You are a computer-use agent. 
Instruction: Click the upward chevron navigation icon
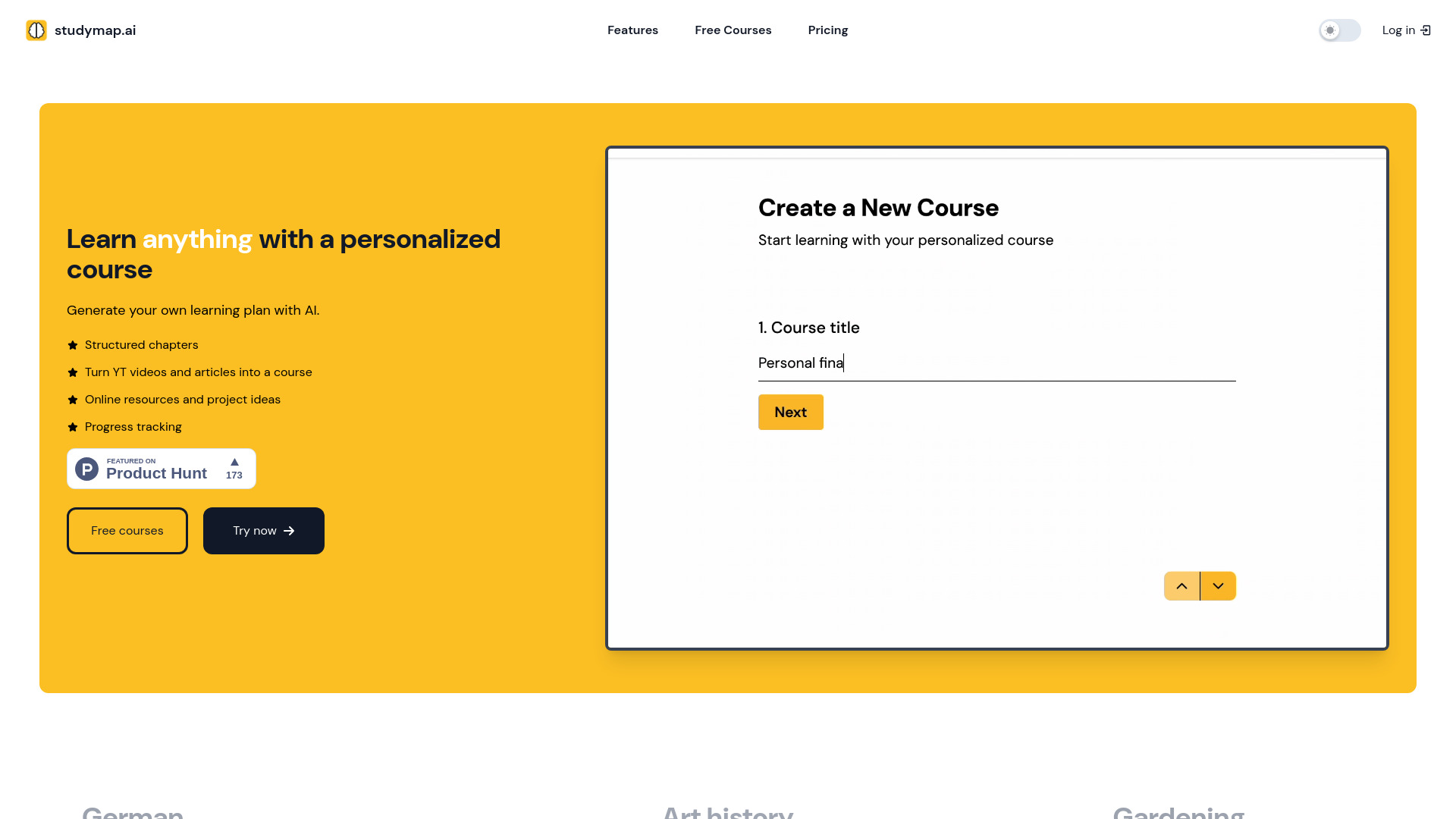coord(1182,585)
